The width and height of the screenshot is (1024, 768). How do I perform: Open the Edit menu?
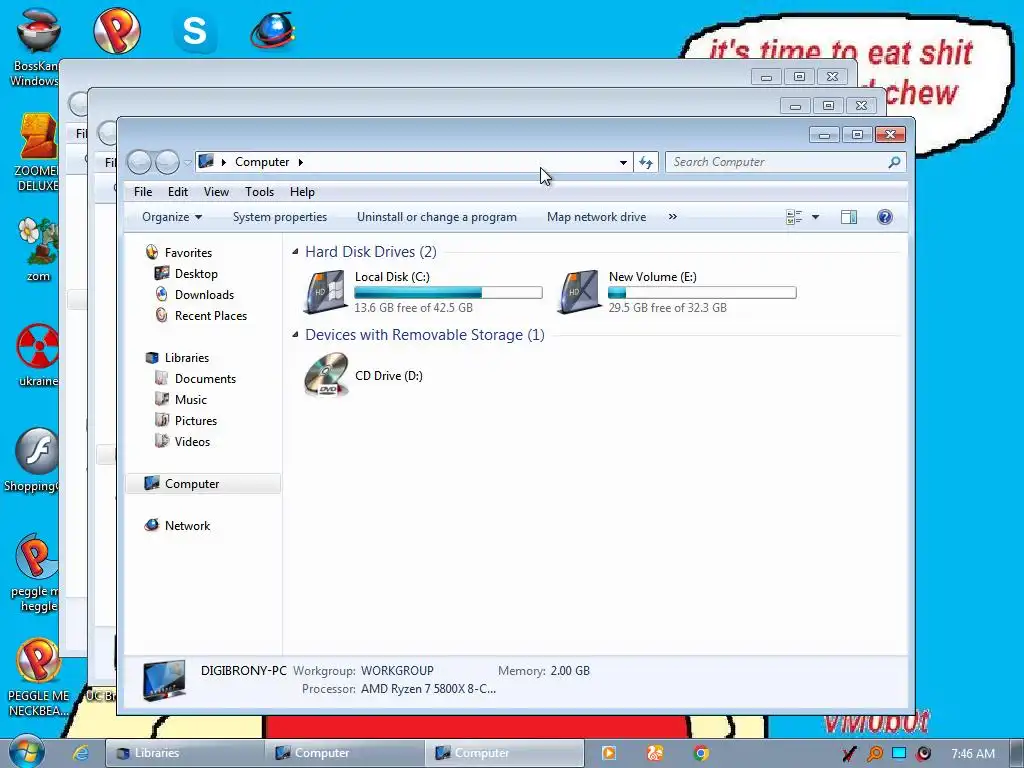(178, 192)
